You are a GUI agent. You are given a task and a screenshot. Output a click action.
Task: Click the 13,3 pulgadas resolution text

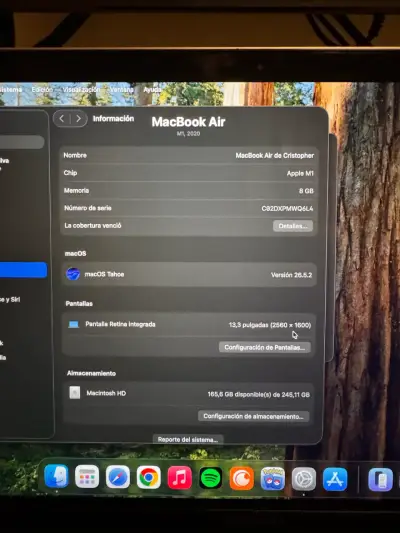(x=270, y=325)
